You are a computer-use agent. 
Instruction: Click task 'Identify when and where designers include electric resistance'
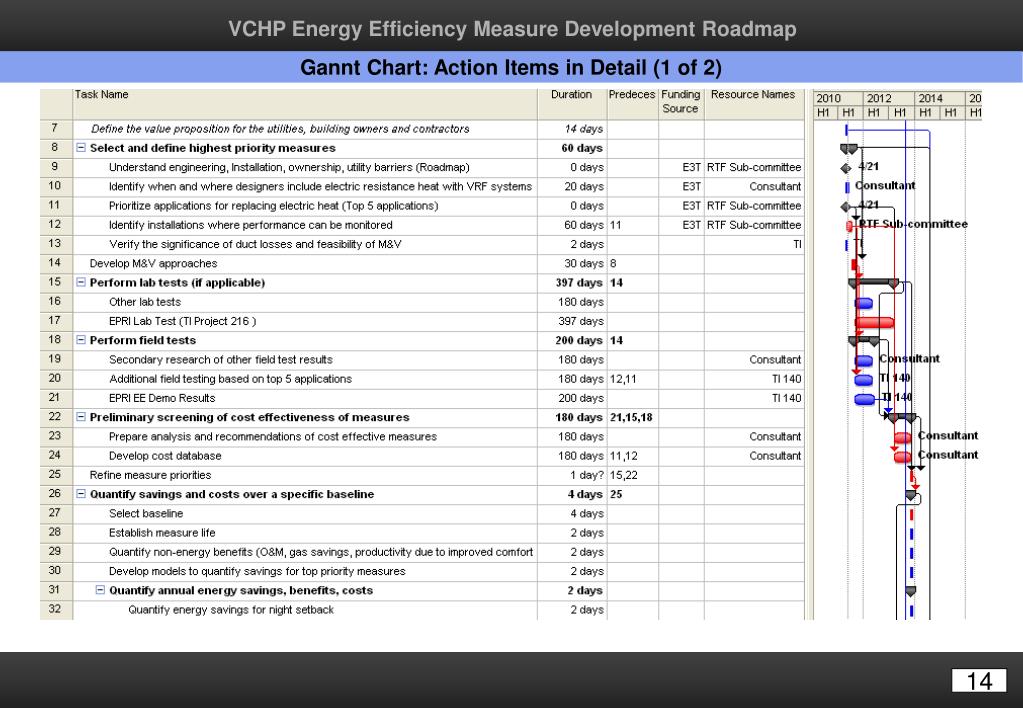(320, 187)
